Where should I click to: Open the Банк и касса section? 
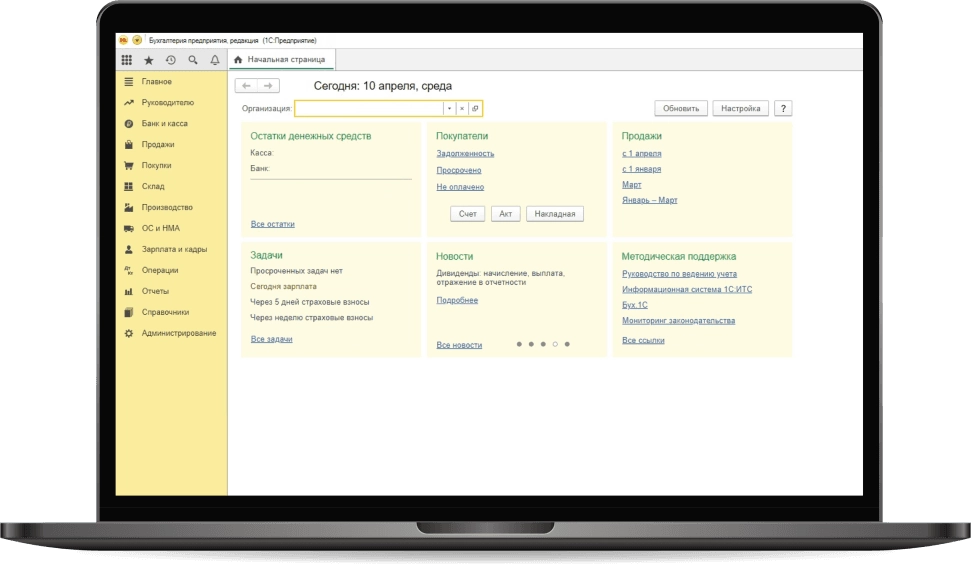164,123
